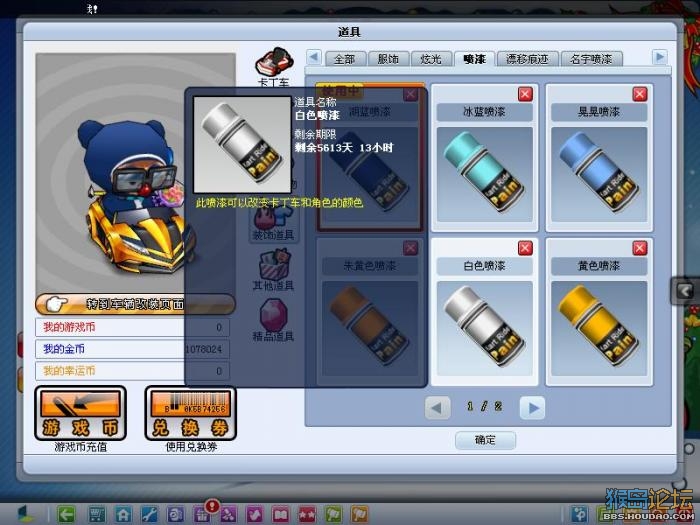Click the 剩余5613天 13小时 remaining time text

pos(344,148)
